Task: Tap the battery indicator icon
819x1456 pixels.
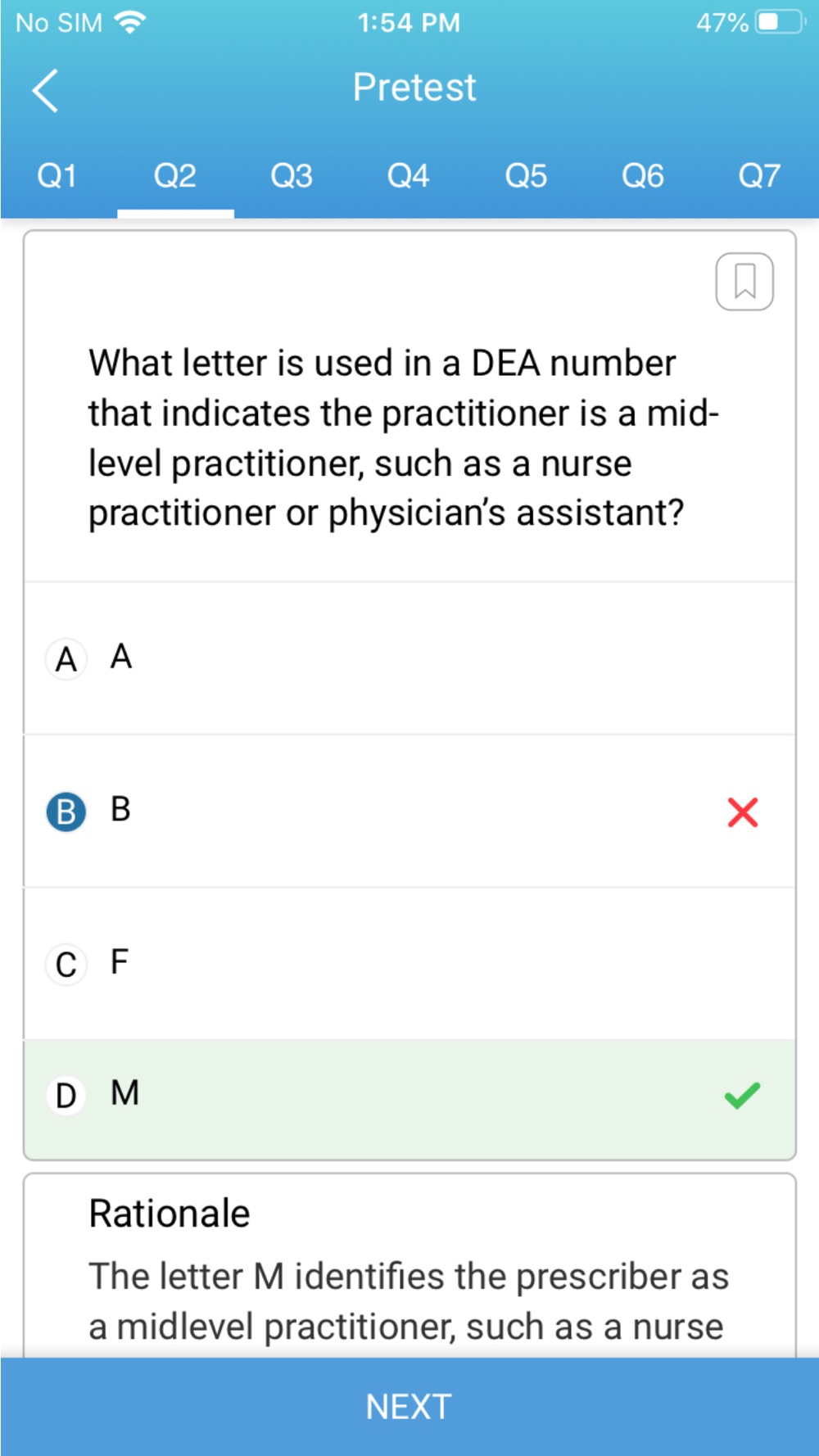Action: point(781,22)
